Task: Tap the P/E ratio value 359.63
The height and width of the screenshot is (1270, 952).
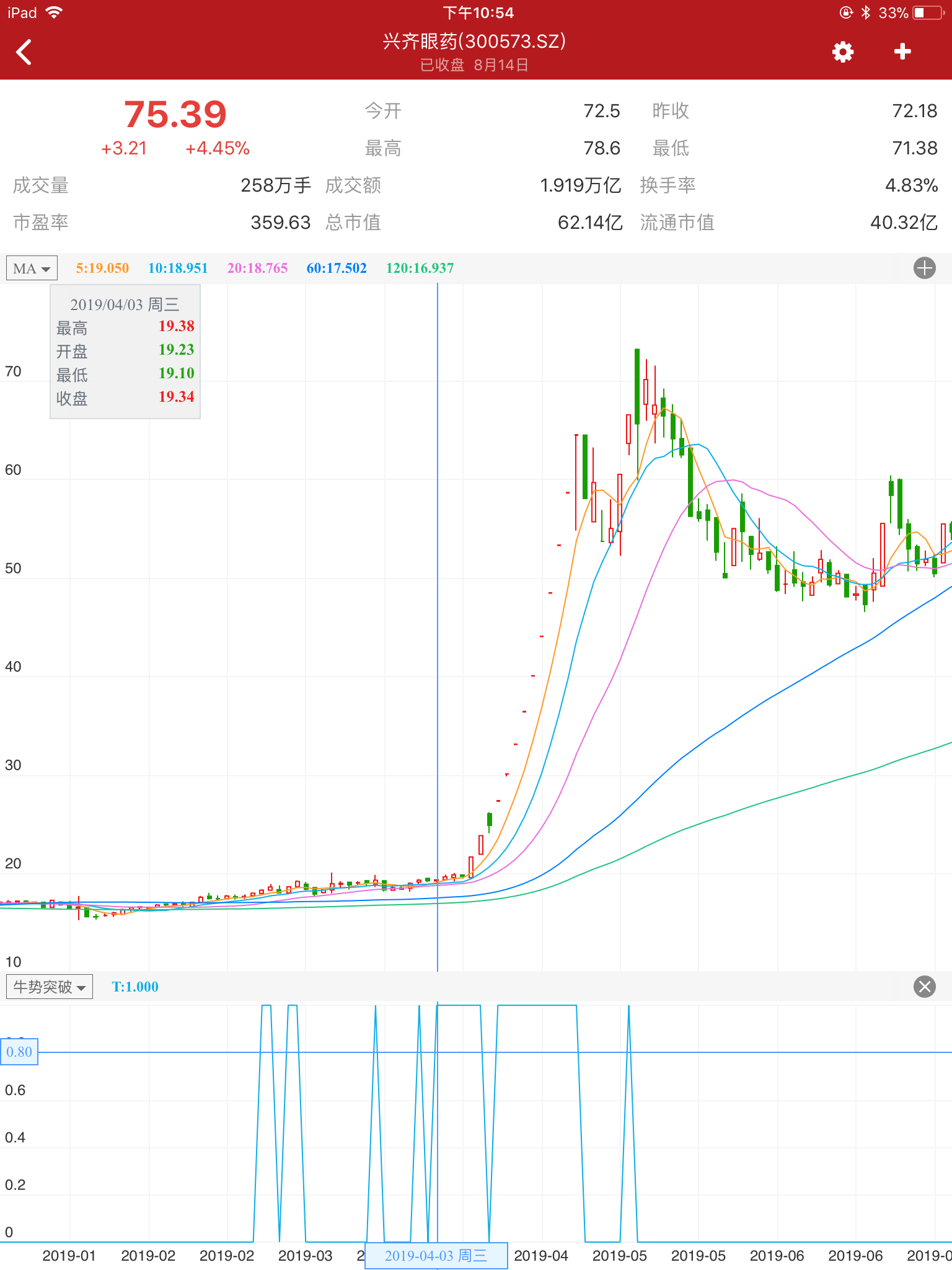Action: pyautogui.click(x=280, y=223)
